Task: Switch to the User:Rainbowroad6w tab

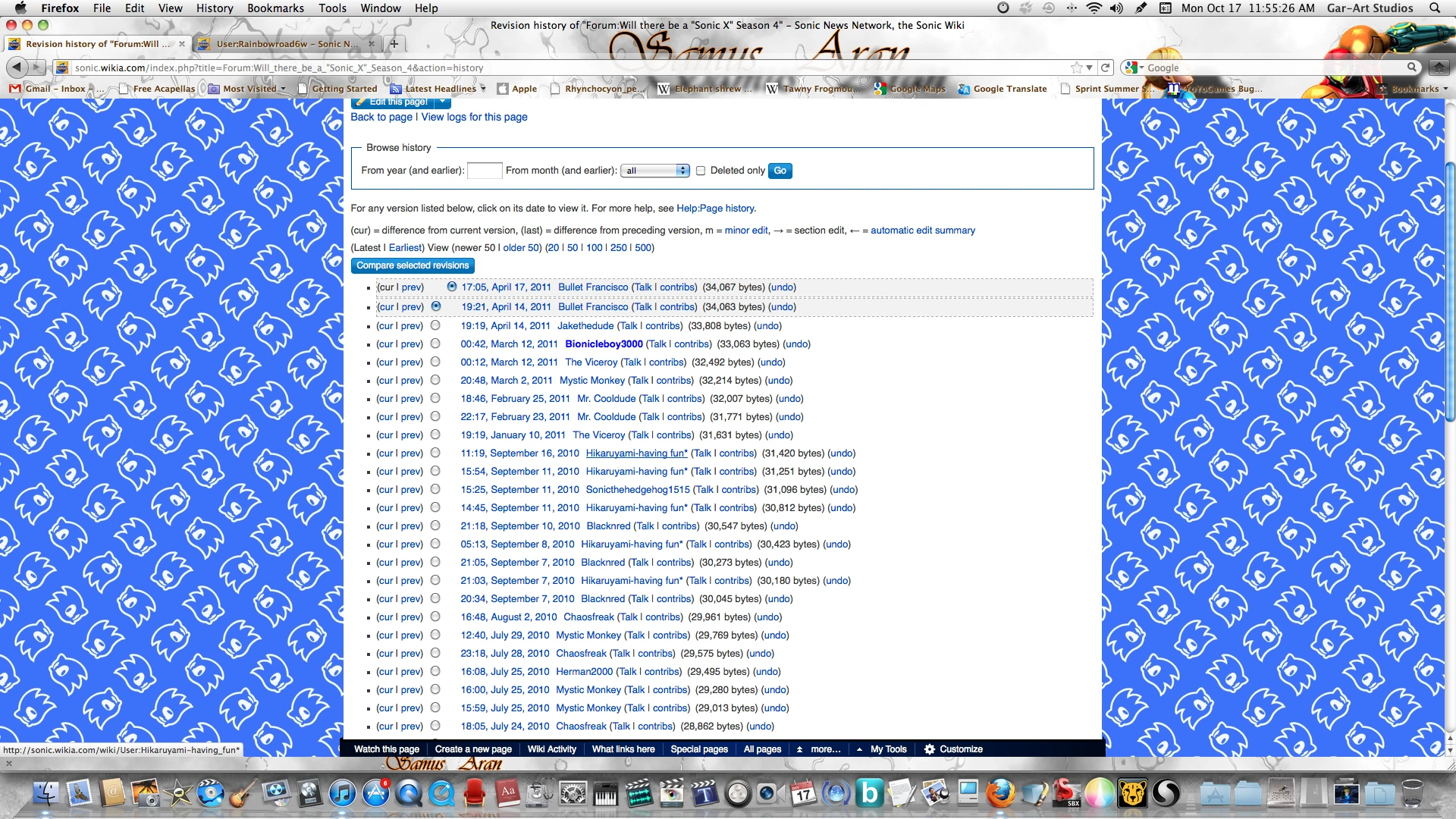Action: (x=286, y=44)
